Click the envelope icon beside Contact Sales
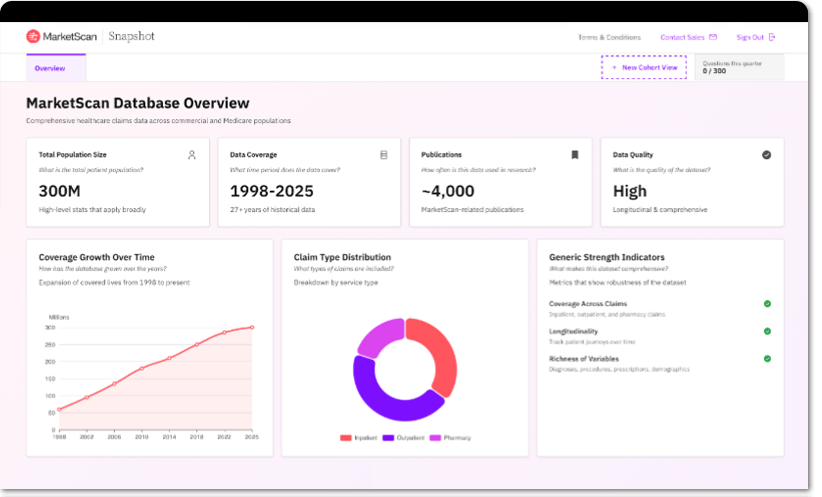The width and height of the screenshot is (822, 497). pos(713,37)
